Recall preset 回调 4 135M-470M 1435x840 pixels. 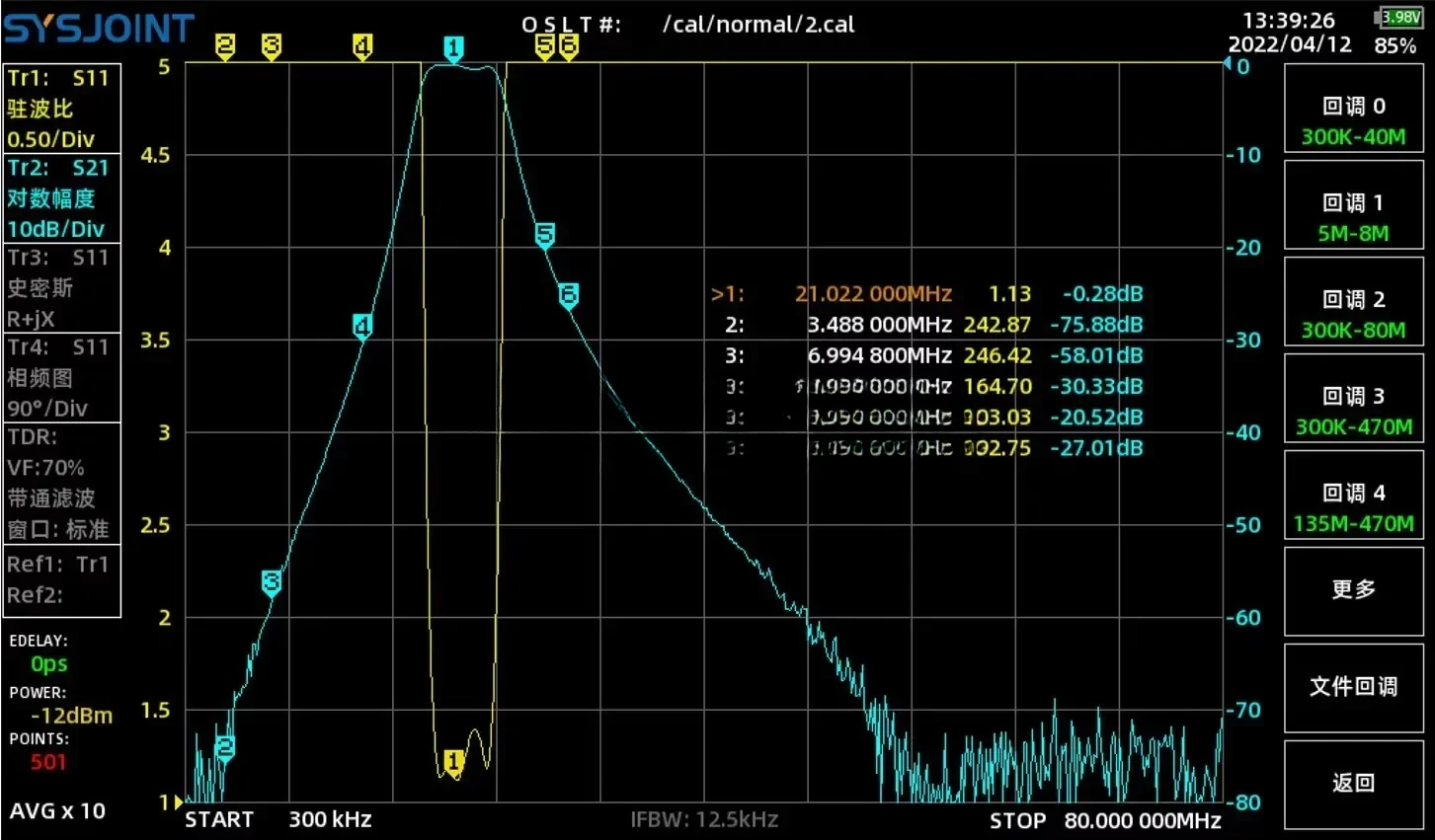[x=1353, y=496]
